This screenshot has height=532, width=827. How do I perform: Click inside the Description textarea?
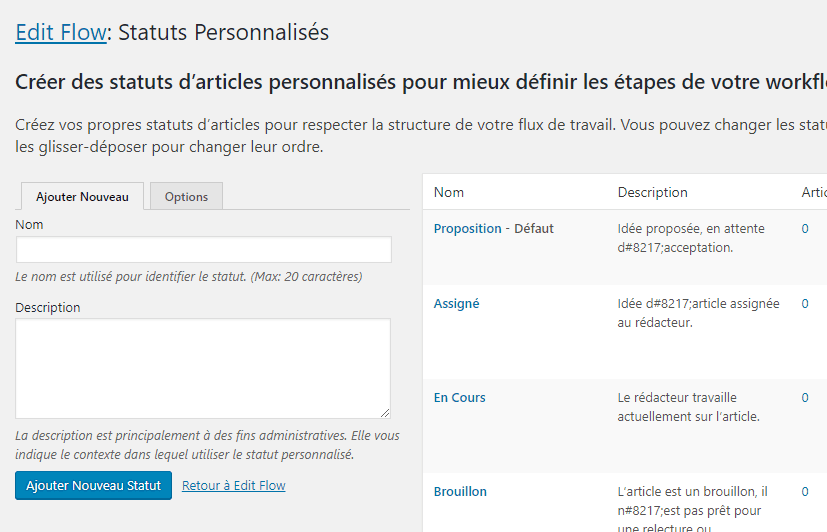[x=203, y=369]
